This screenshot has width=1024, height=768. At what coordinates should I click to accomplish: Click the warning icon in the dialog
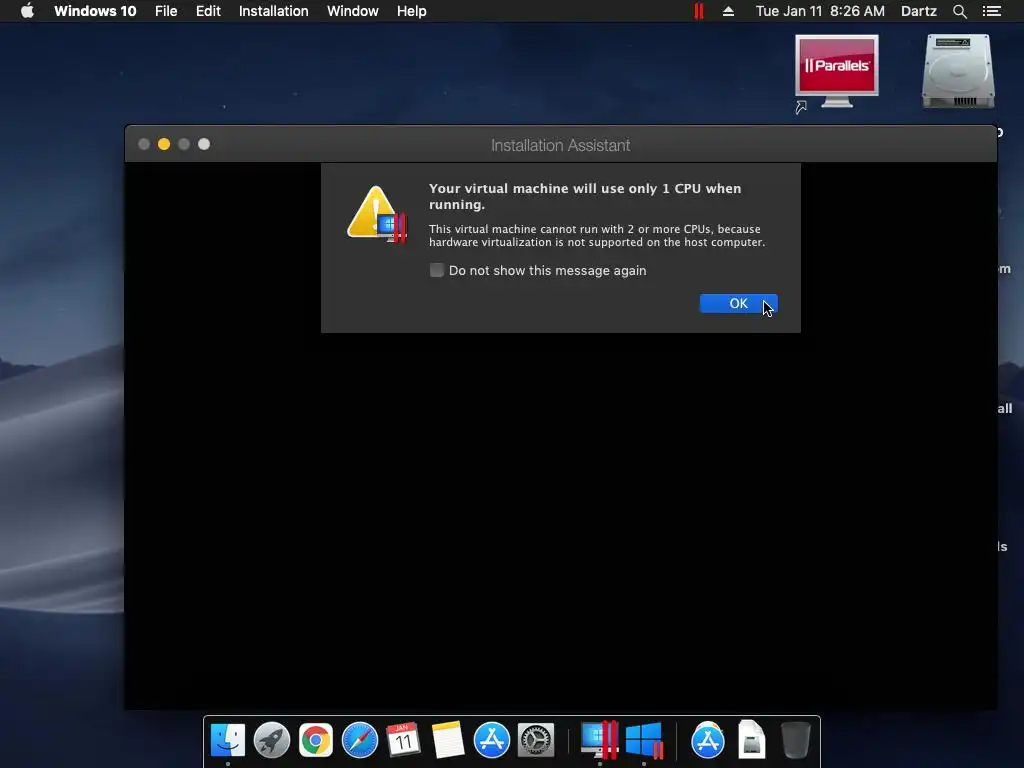[377, 214]
